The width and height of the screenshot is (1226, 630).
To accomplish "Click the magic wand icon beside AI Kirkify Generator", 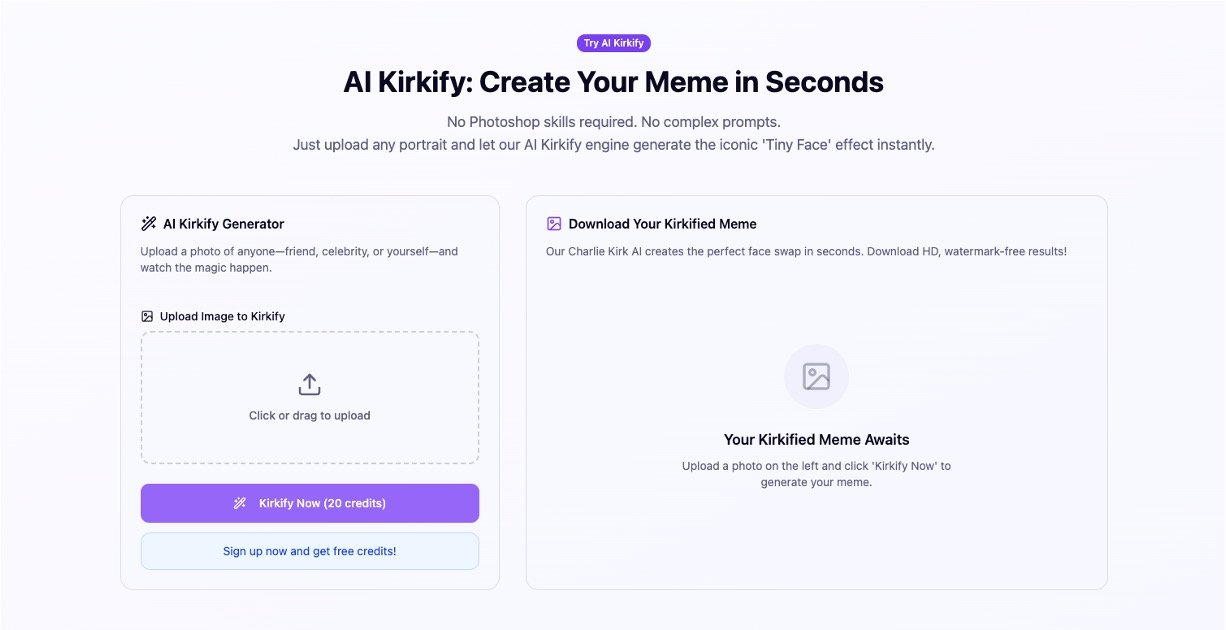I will point(149,224).
